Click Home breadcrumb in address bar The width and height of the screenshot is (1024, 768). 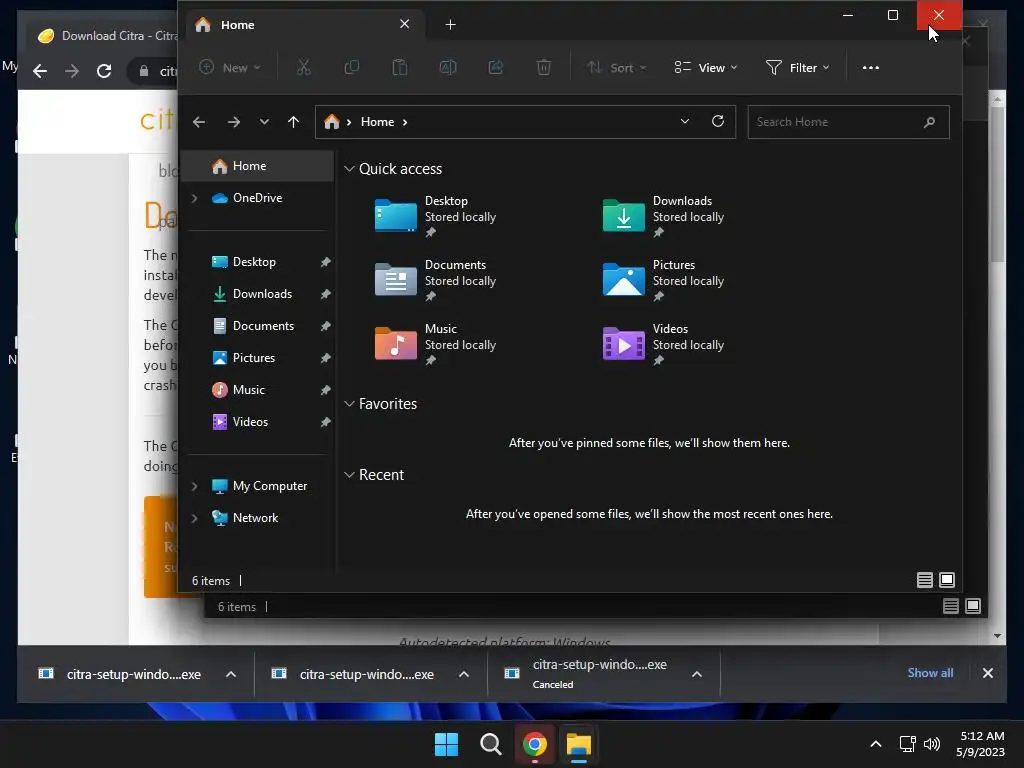pyautogui.click(x=377, y=122)
